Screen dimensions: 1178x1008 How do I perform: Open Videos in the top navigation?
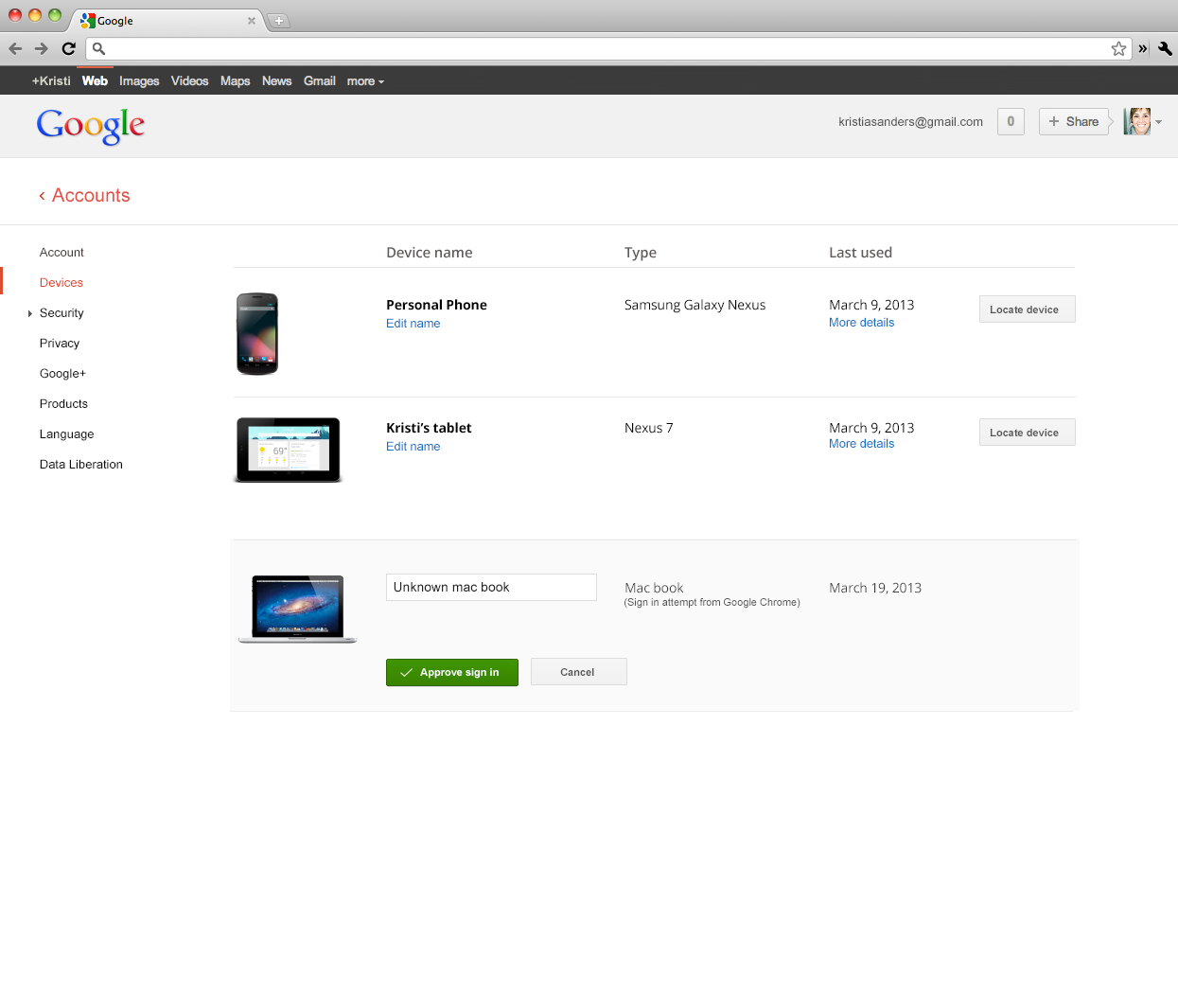189,80
